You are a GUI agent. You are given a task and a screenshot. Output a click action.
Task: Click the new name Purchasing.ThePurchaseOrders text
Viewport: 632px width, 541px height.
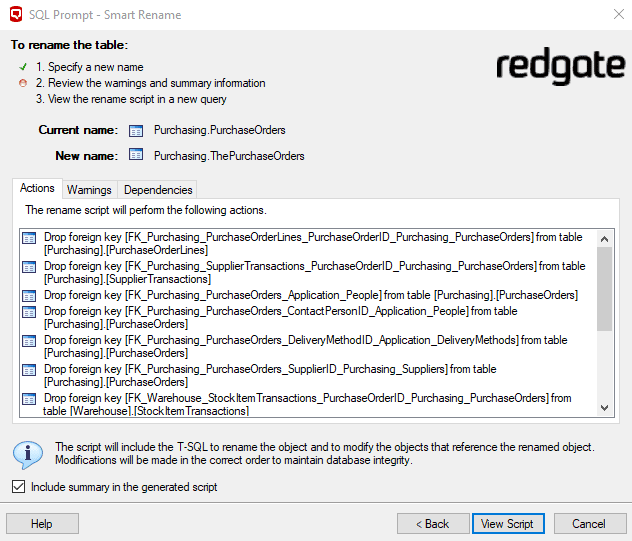point(229,156)
